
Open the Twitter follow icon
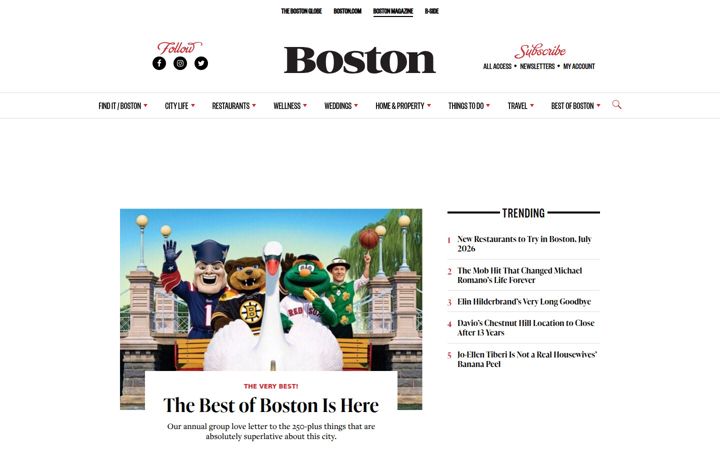[201, 63]
